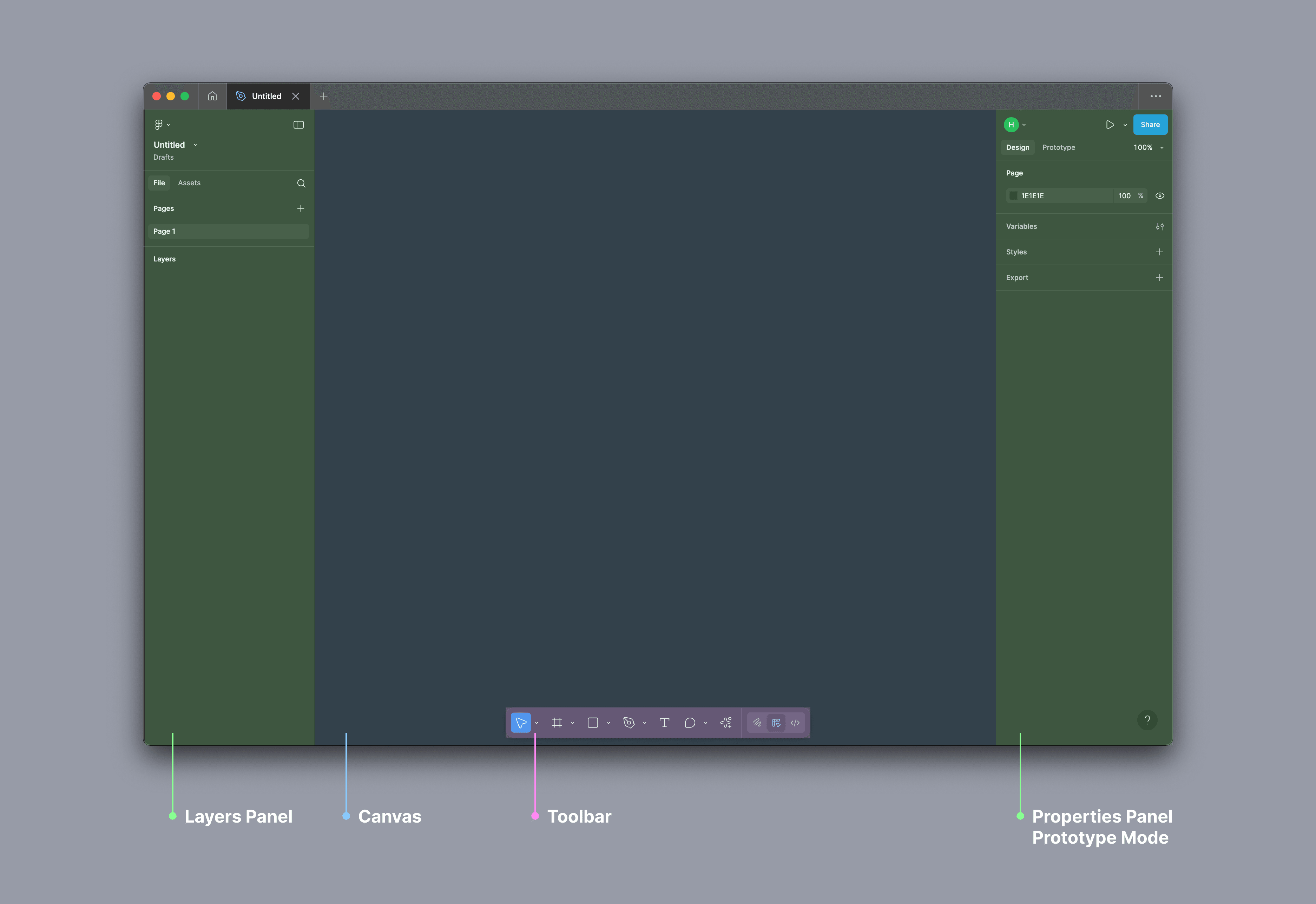
Task: Switch to the Prototype tab
Action: [x=1058, y=147]
